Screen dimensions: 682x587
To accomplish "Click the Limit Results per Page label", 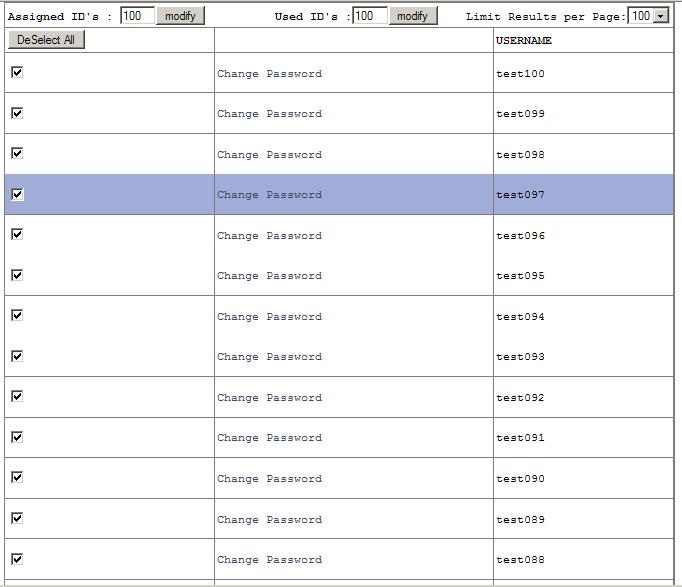I will 546,17.
